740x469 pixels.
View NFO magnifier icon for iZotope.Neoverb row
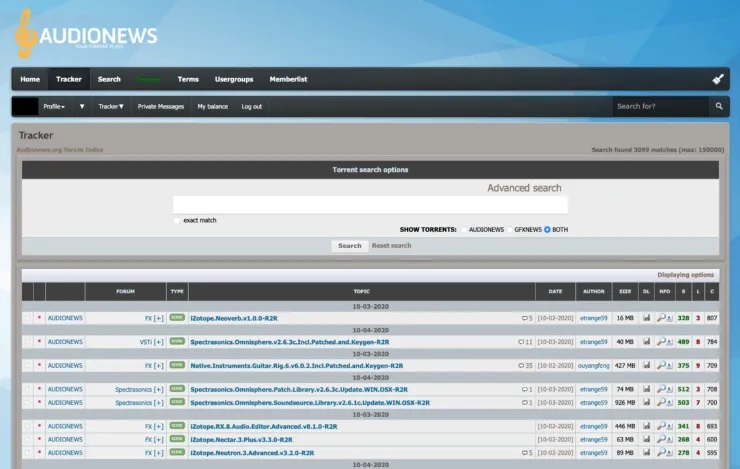661,318
